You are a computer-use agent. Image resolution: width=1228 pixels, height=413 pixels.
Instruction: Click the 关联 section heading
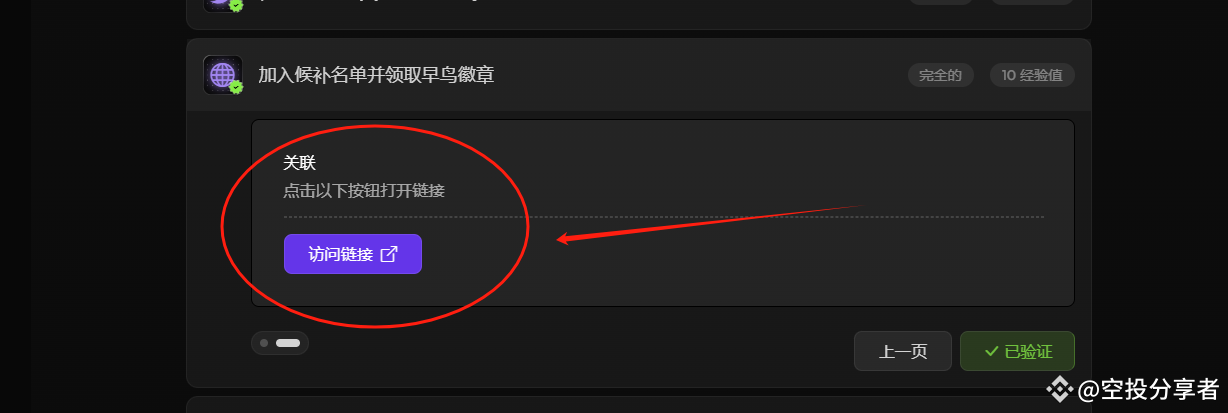299,163
